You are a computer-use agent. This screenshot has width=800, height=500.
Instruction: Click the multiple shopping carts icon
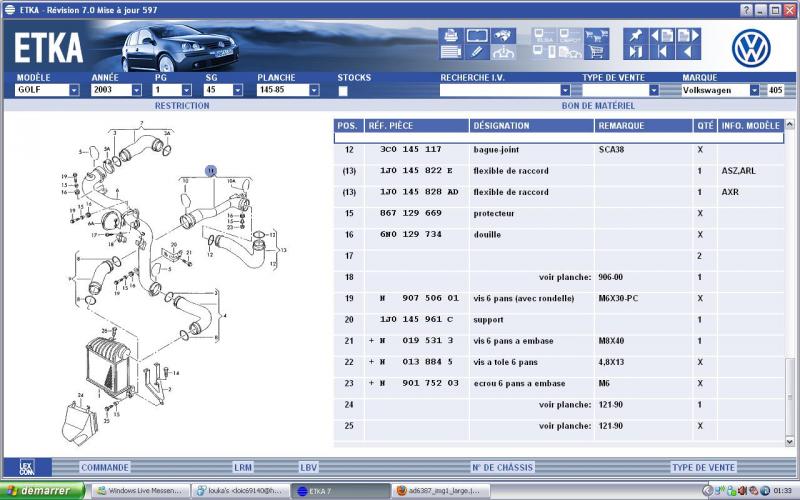coord(596,36)
